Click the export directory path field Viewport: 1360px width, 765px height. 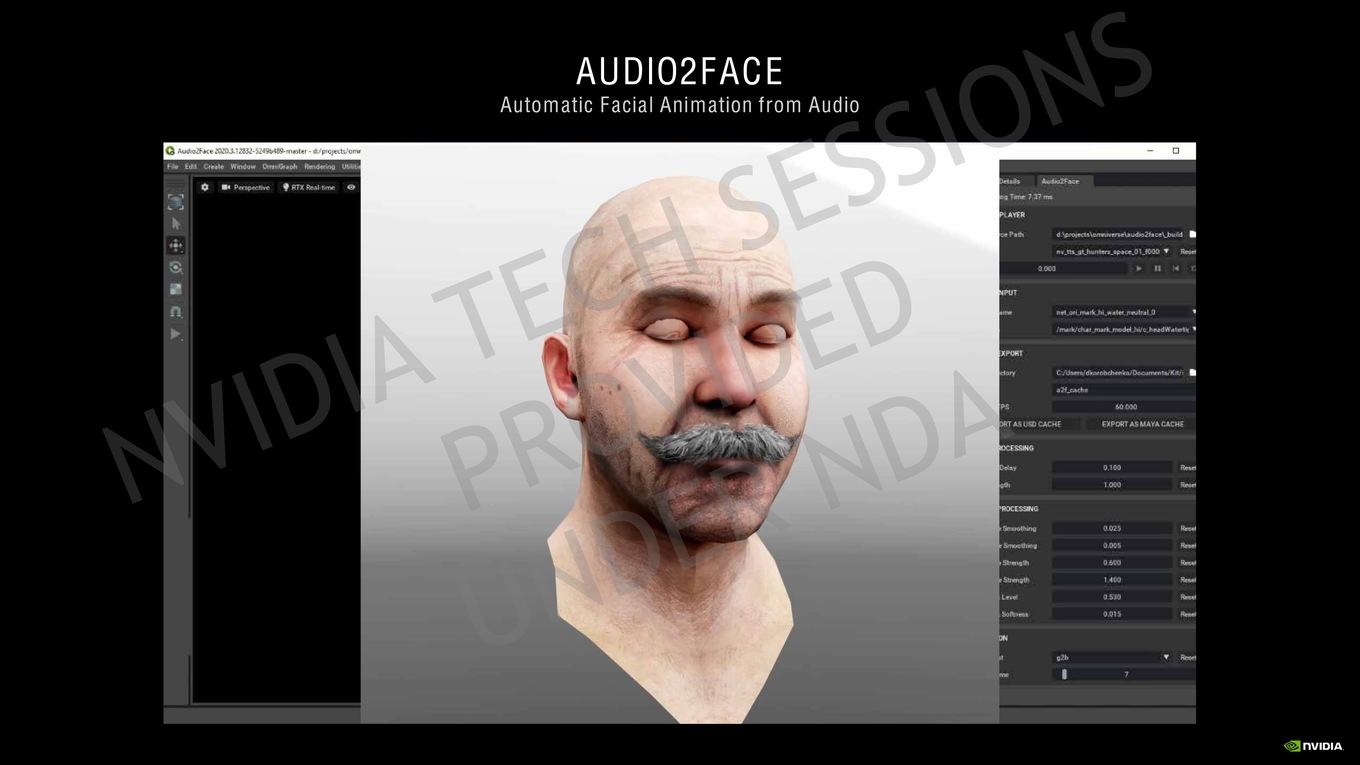(1119, 373)
